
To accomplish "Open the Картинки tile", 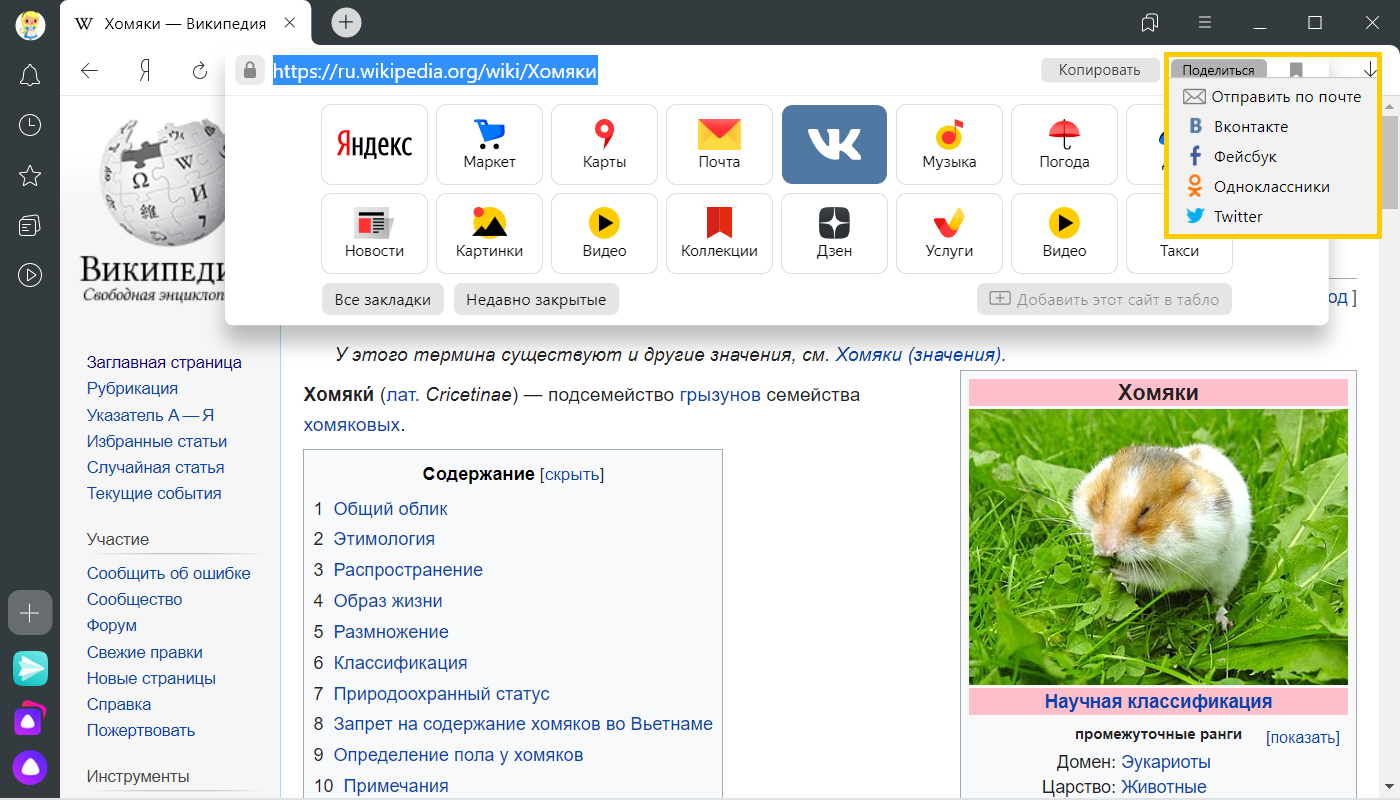I will (x=489, y=234).
